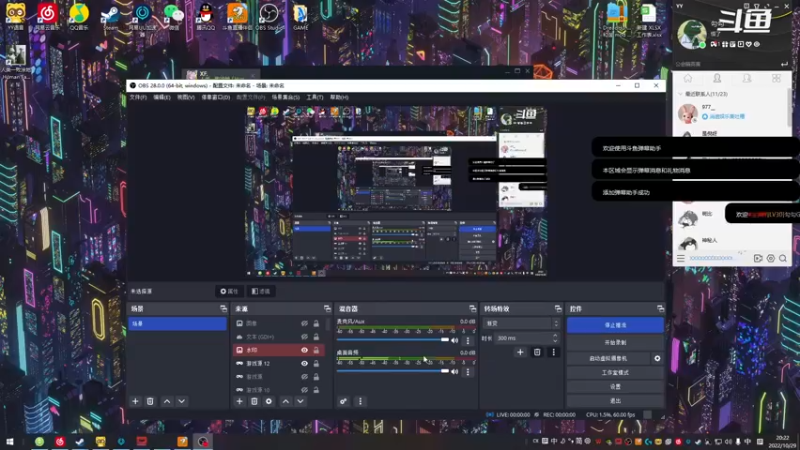Open the 工具(T) menu in OBS
The image size is (800, 450).
(x=315, y=97)
